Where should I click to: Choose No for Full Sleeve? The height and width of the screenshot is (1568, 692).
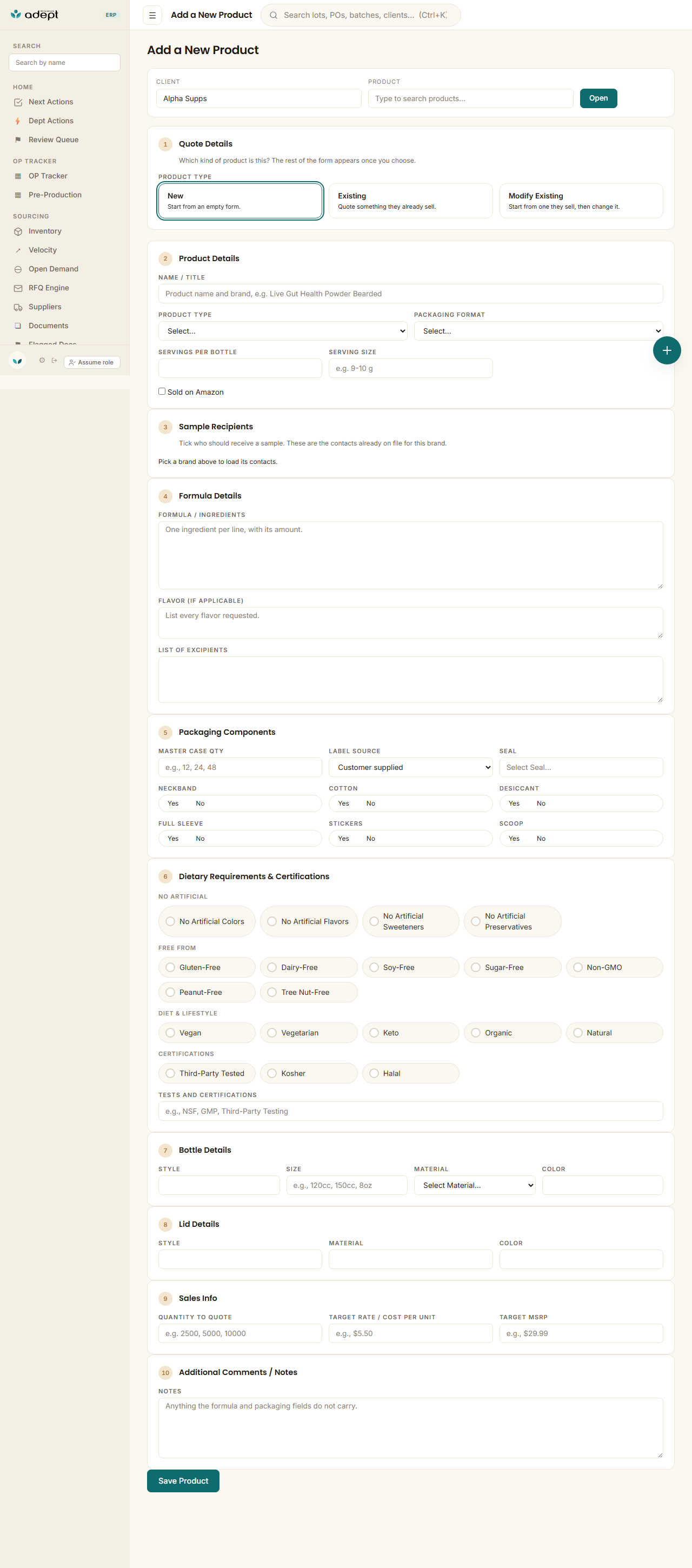(x=200, y=839)
